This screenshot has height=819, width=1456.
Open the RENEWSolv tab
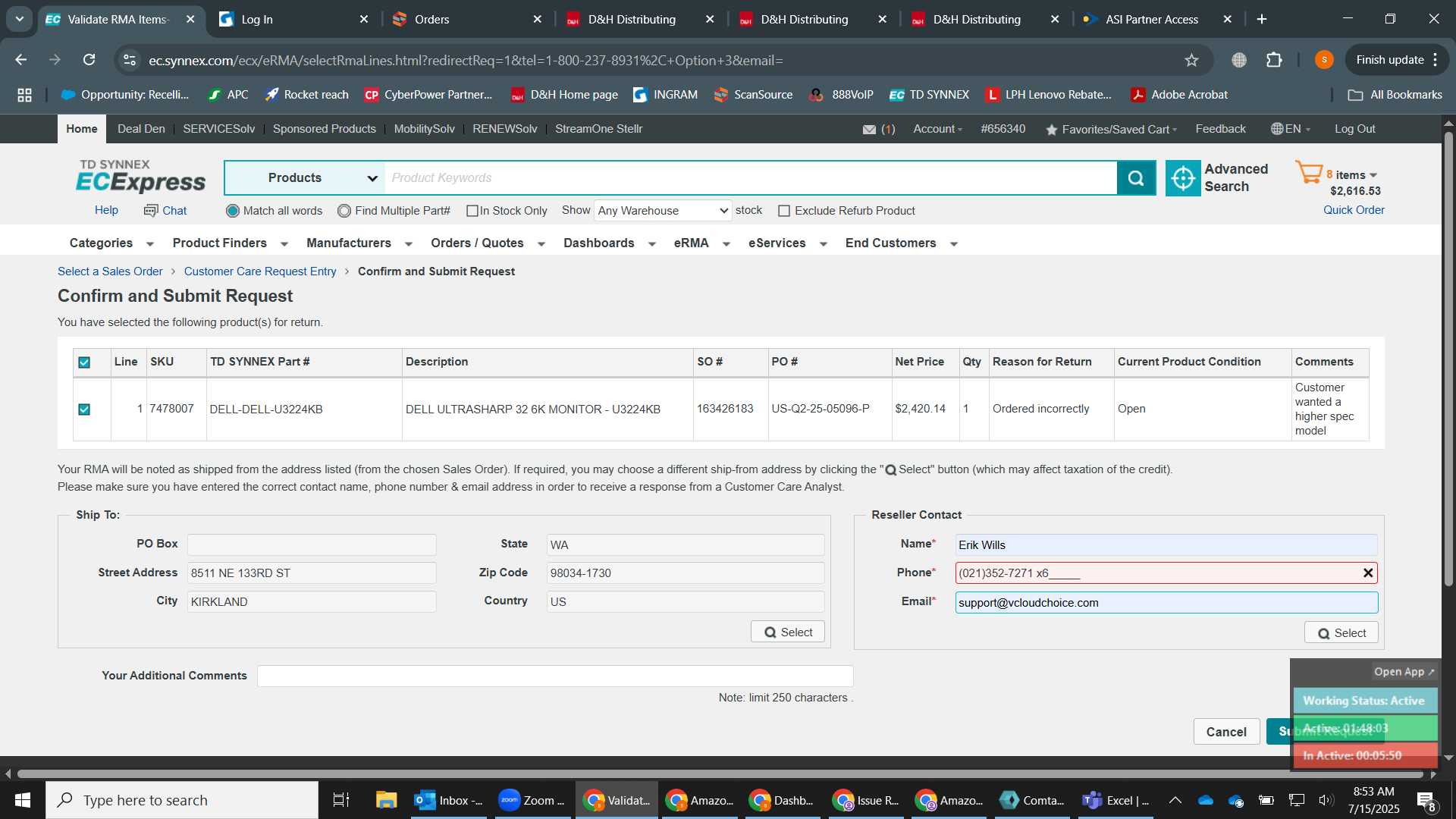pos(504,129)
